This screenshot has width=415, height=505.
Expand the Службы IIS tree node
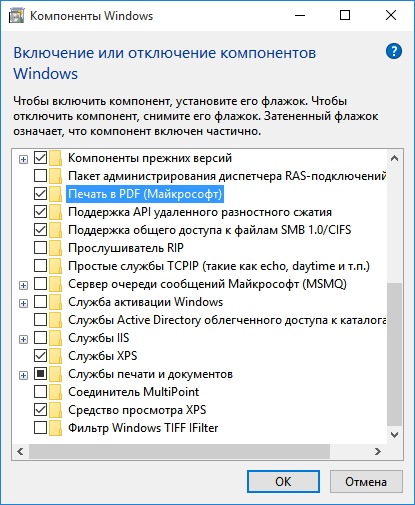click(23, 340)
